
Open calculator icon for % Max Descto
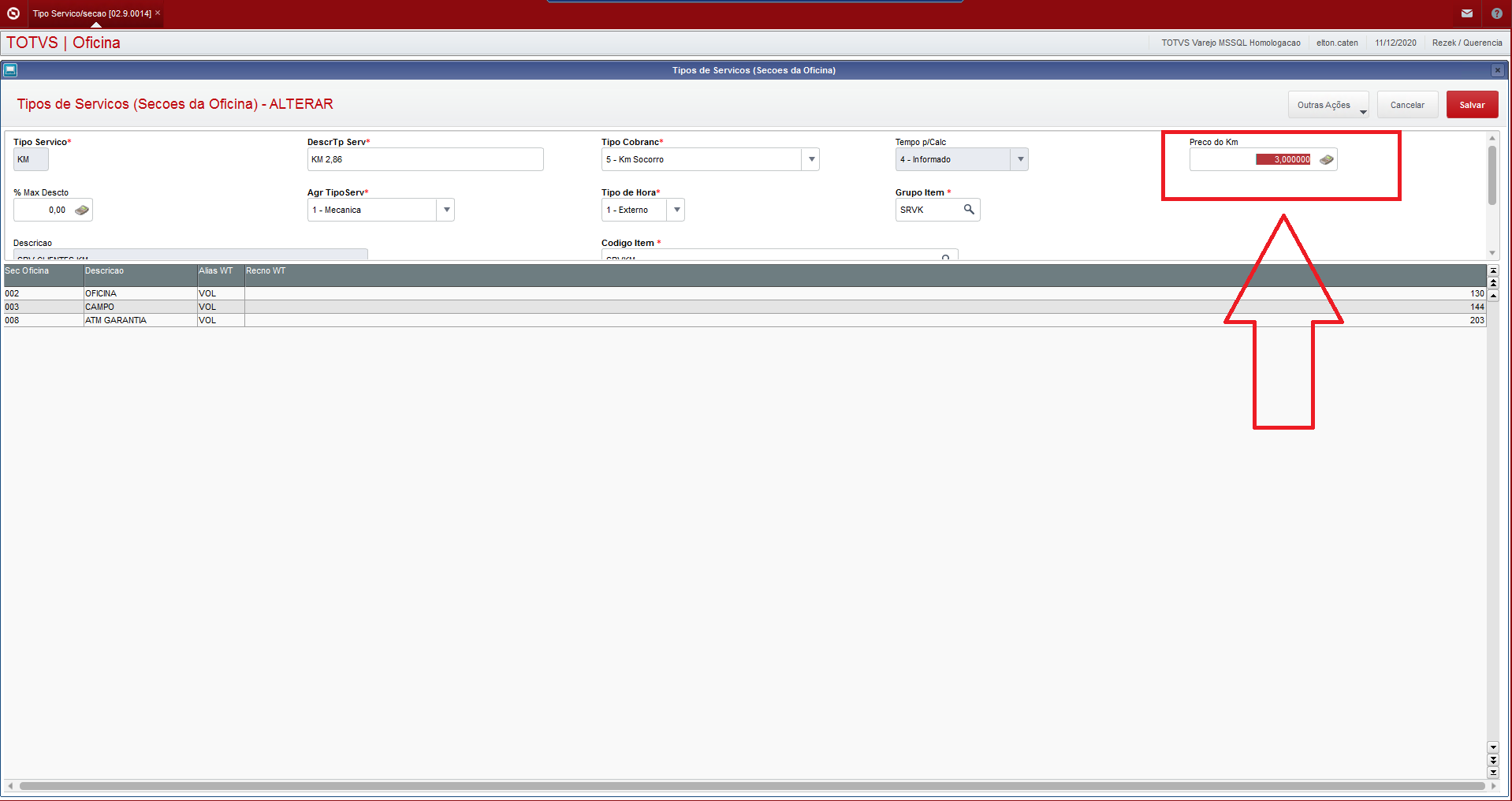click(x=82, y=210)
